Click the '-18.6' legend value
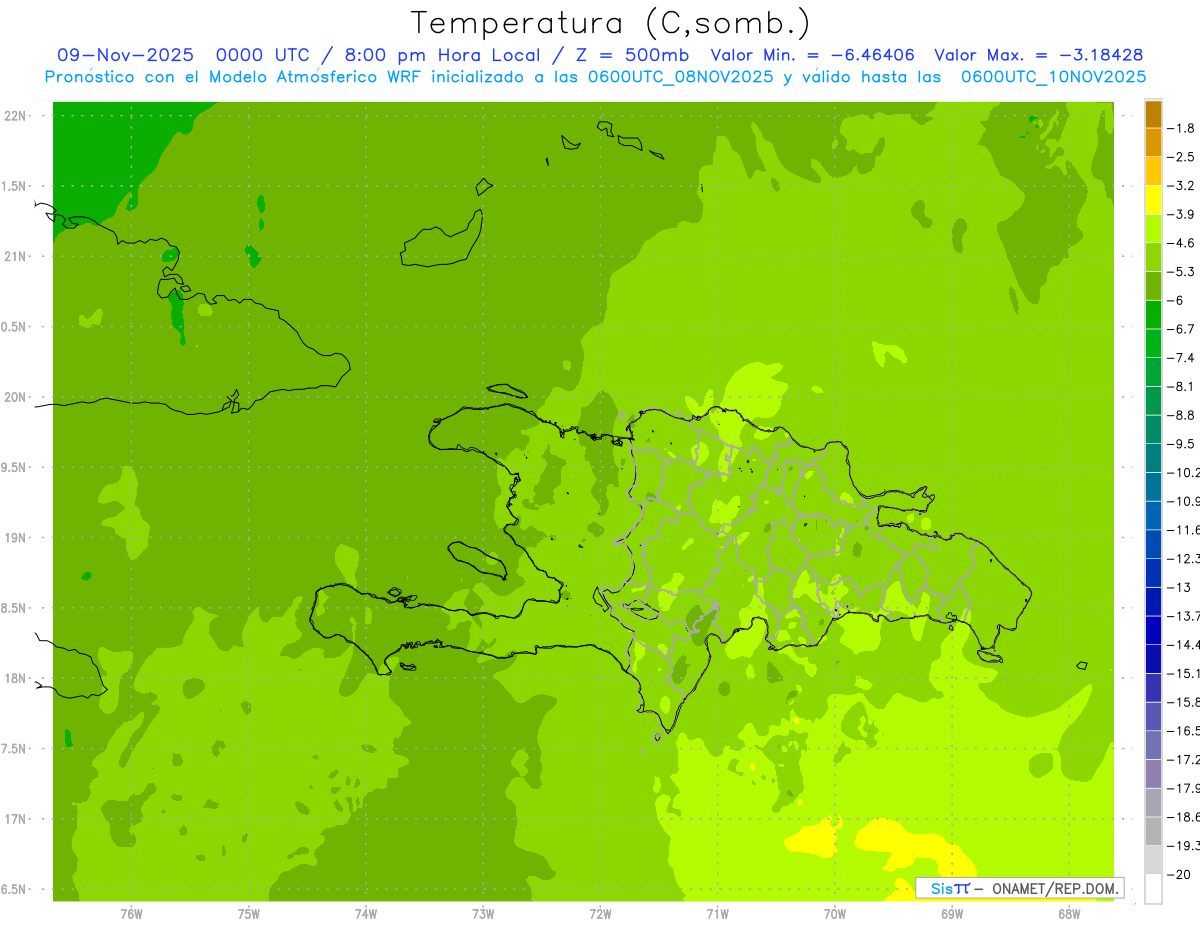The image size is (1200, 927). tap(1185, 817)
